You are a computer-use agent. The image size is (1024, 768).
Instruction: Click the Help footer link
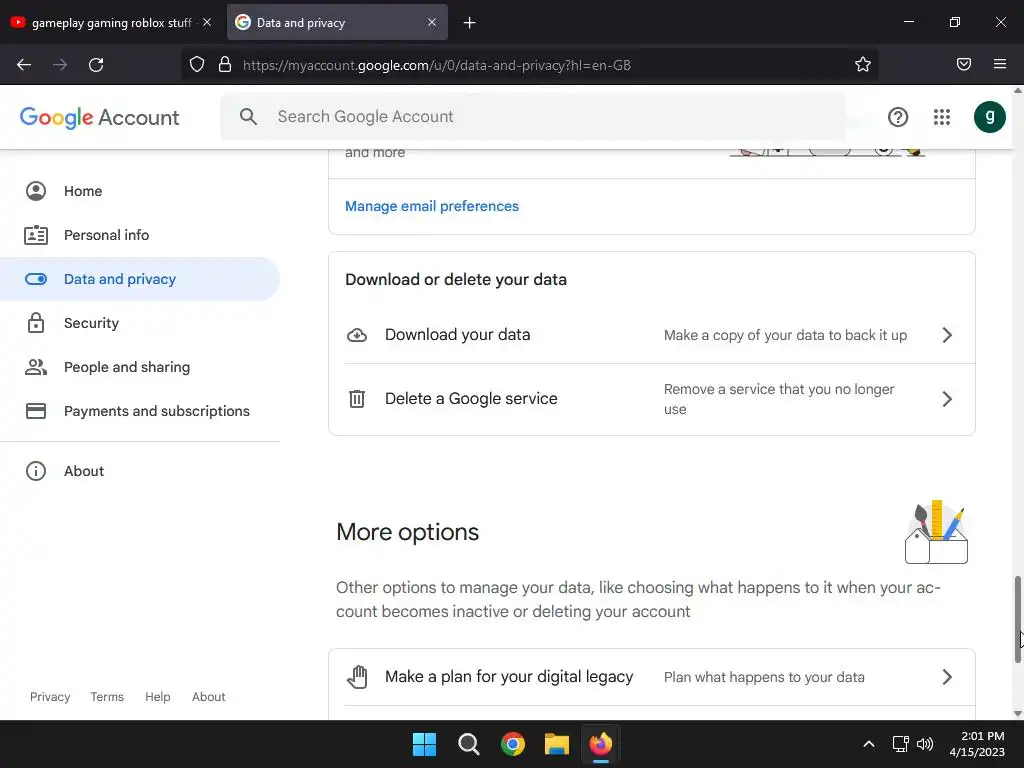click(x=157, y=697)
